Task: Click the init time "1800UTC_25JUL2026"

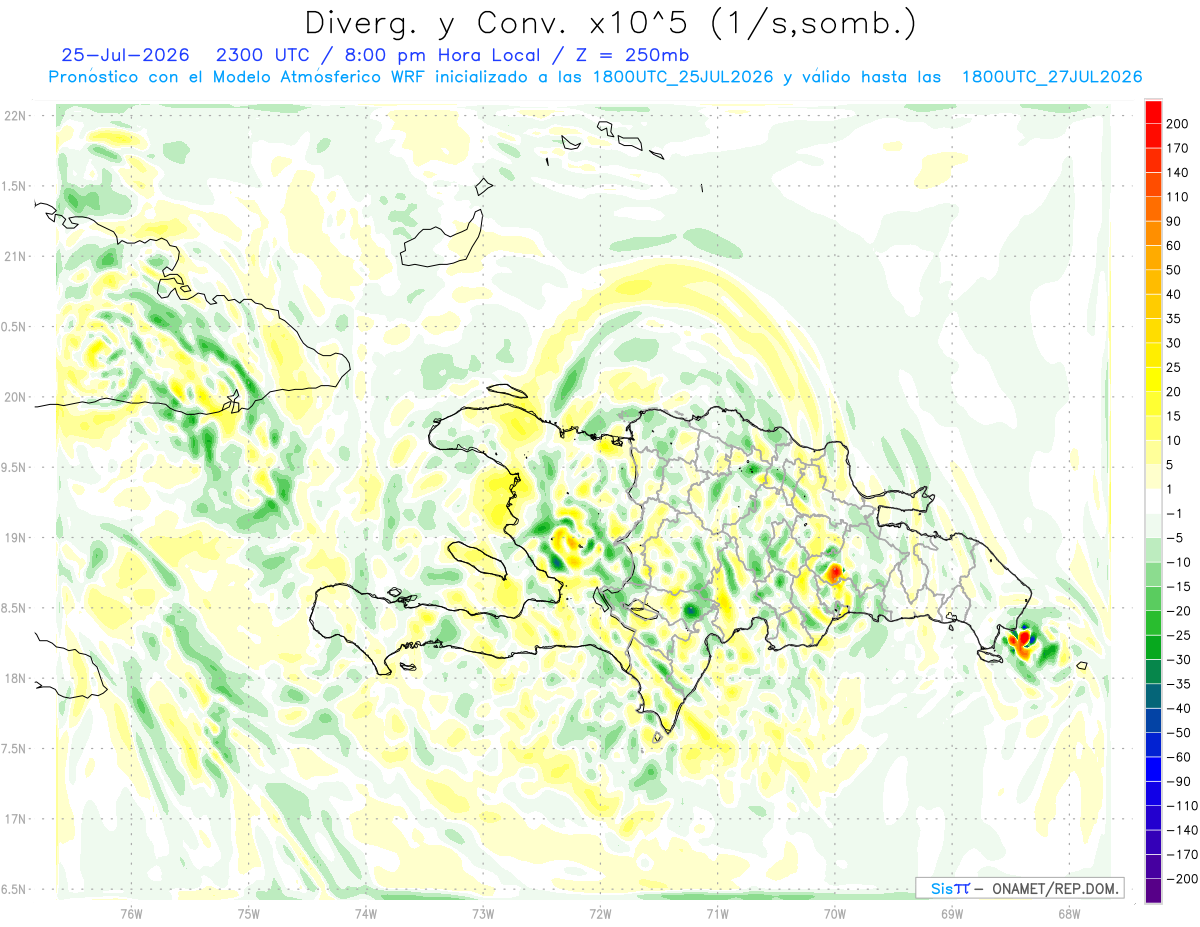Action: point(682,77)
